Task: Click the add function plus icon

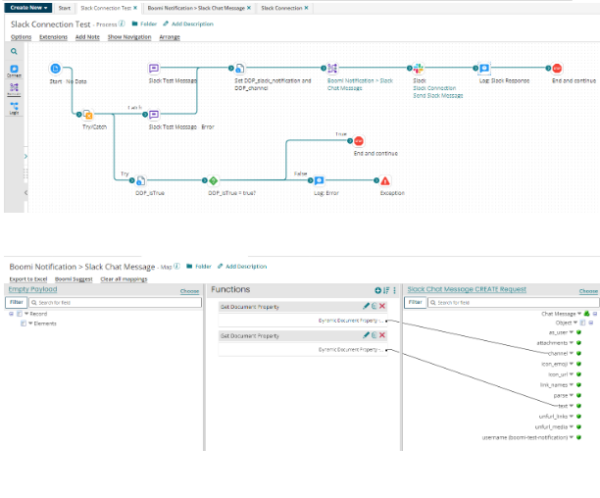Action: 378,290
